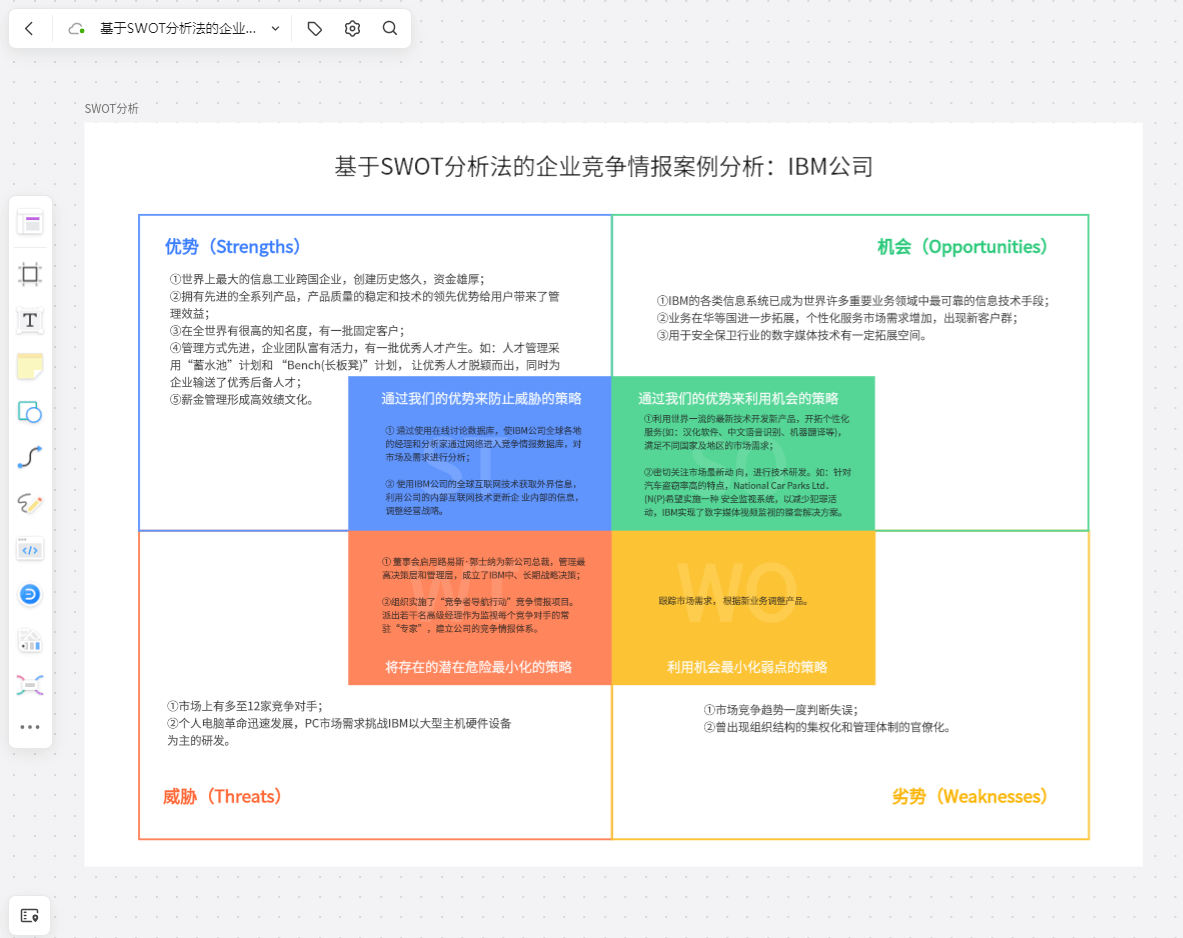The height and width of the screenshot is (938, 1183).
Task: Select green block text about National Car Parks Ltd.
Action: pyautogui.click(x=748, y=492)
